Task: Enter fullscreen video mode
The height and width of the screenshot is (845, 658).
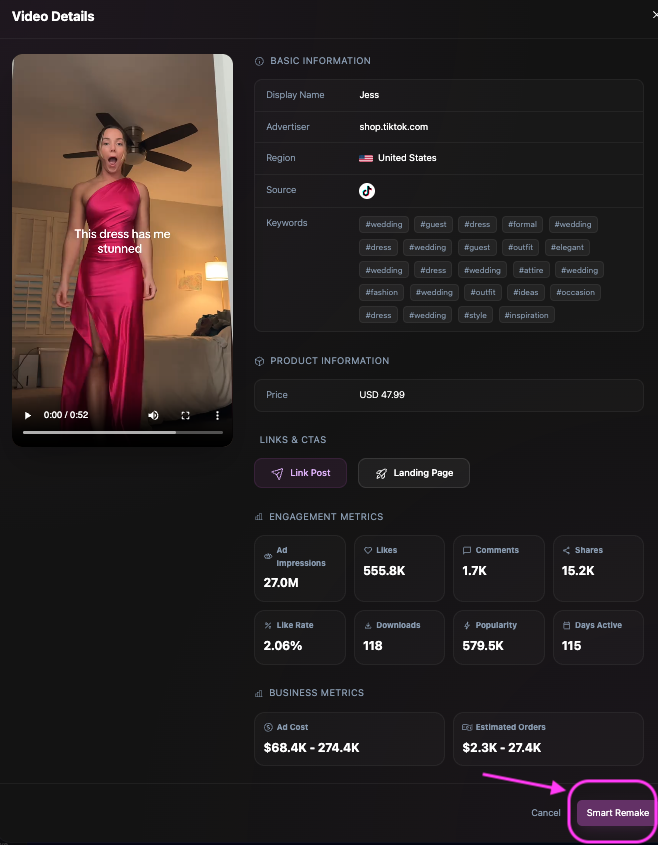Action: [185, 415]
